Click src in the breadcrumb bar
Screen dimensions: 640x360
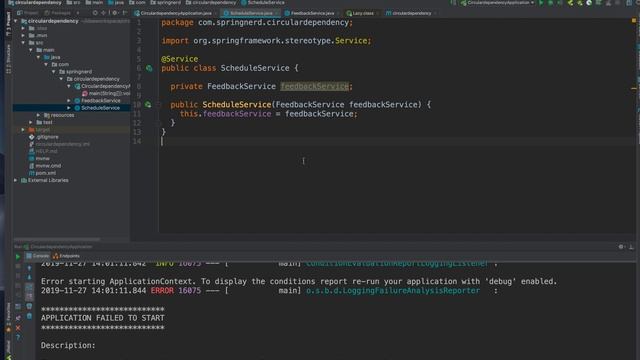(73, 2)
